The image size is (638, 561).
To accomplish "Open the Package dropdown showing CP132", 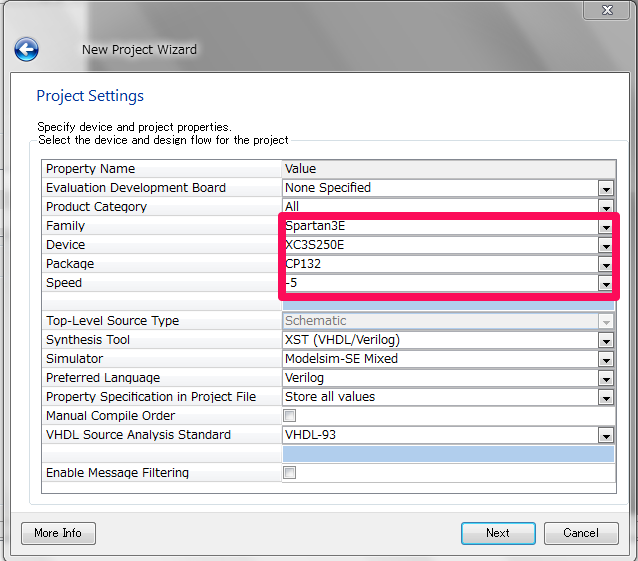I will pyautogui.click(x=605, y=264).
